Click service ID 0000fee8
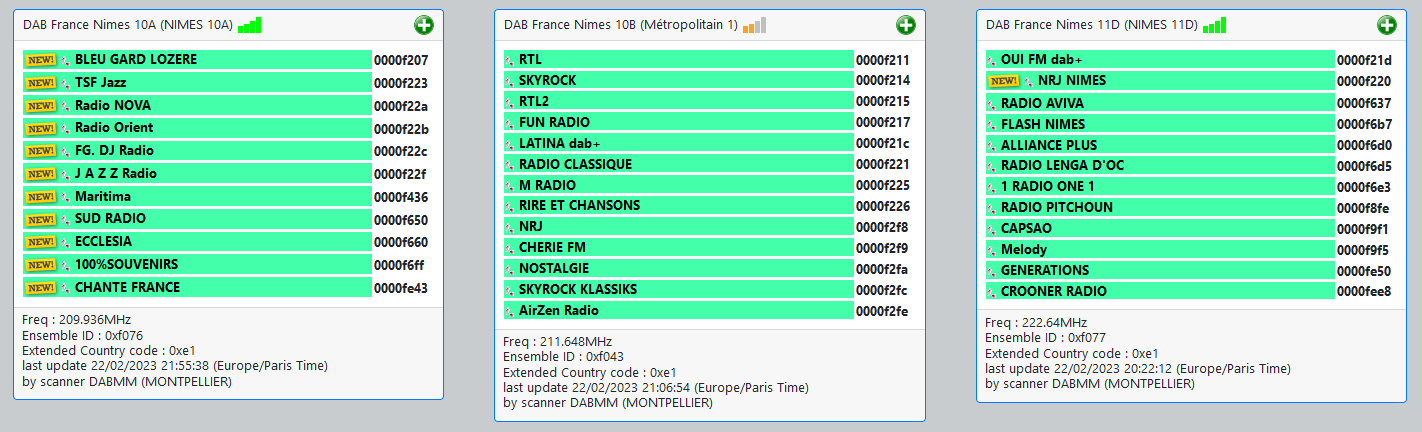This screenshot has height=432, width=1422. 1364,292
